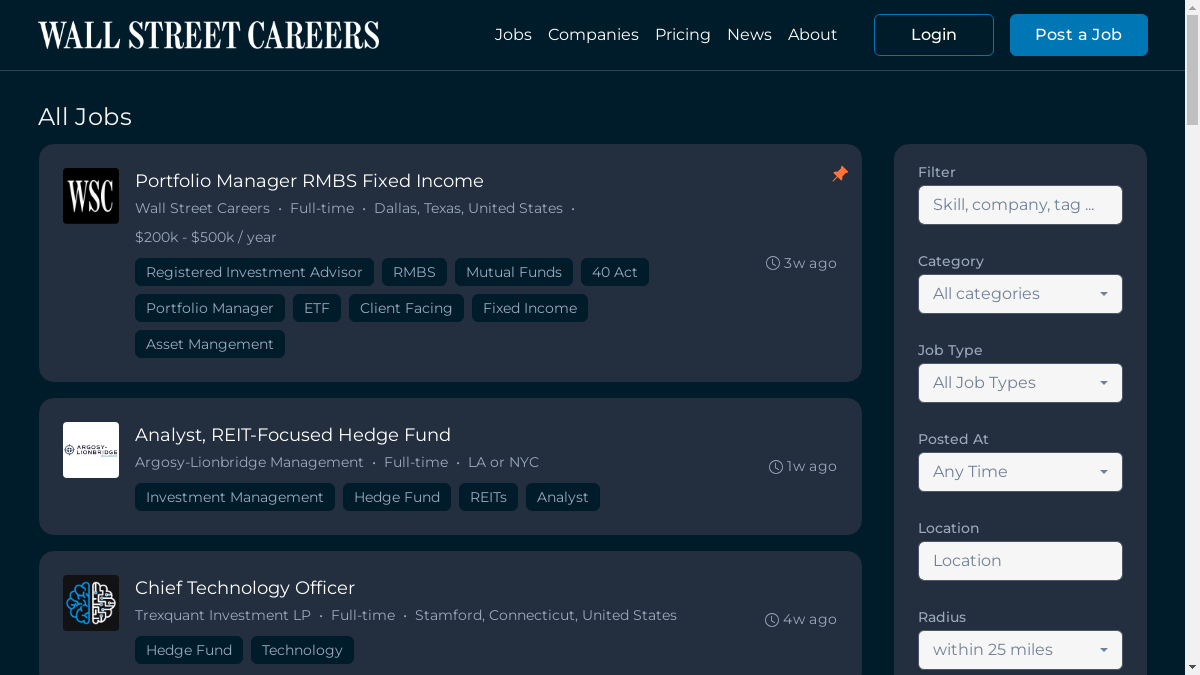Open the Pricing page in navigation
The height and width of the screenshot is (675, 1200).
click(683, 35)
